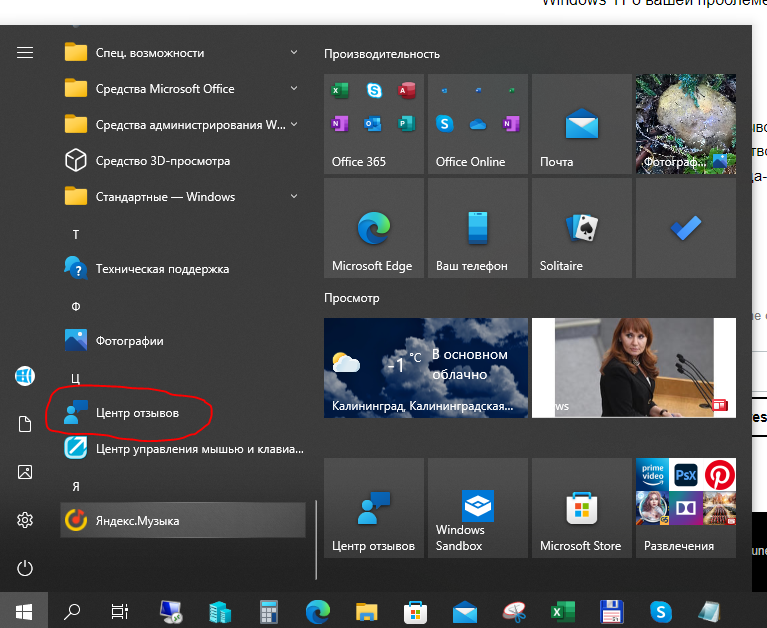The image size is (767, 628).
Task: Open taskbar Search magnifier
Action: 72,611
